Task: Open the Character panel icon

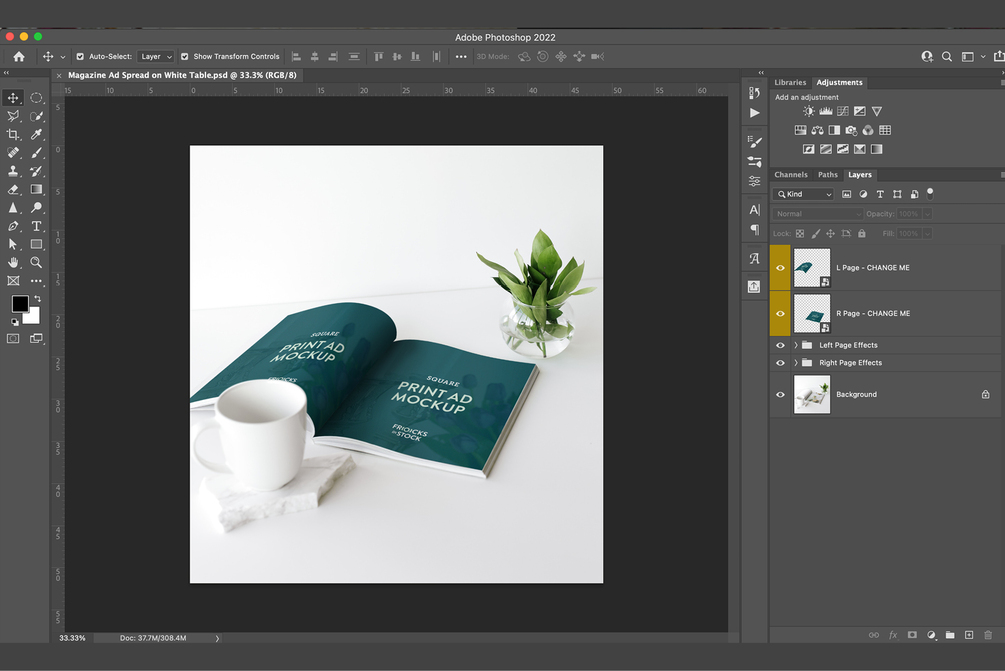Action: coord(754,210)
